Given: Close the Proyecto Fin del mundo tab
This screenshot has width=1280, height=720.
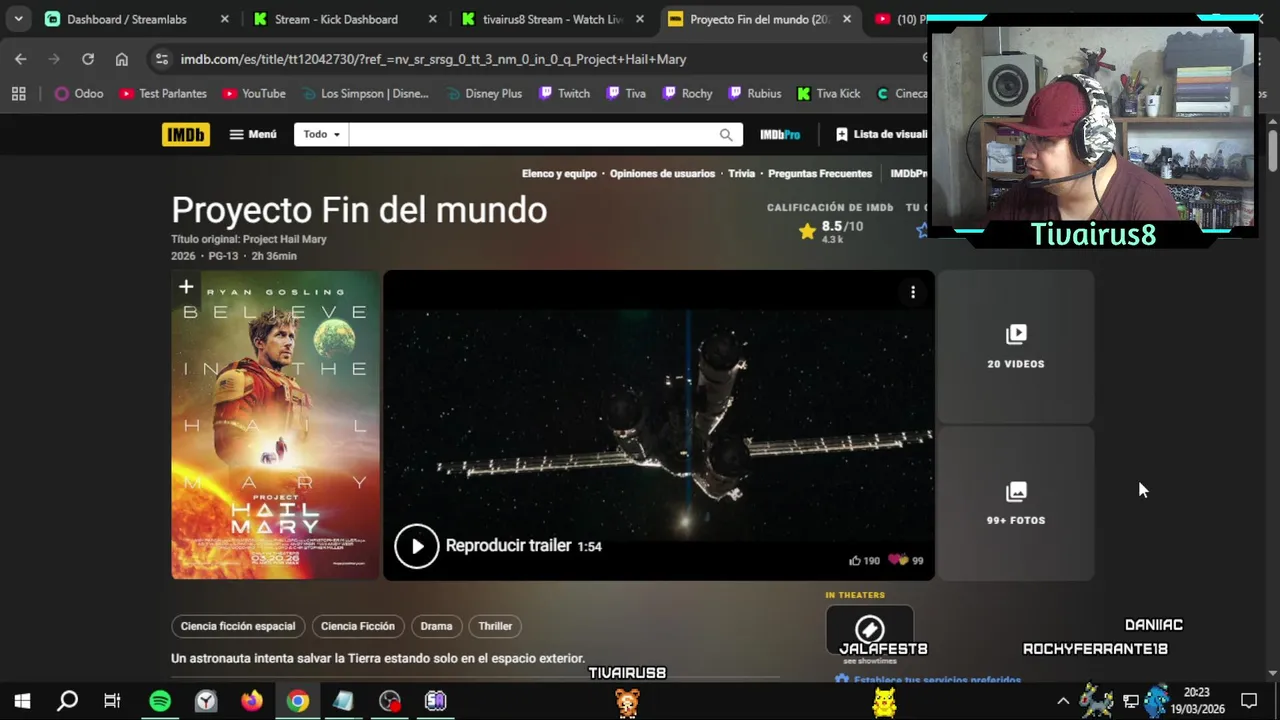Looking at the screenshot, I should [x=847, y=19].
